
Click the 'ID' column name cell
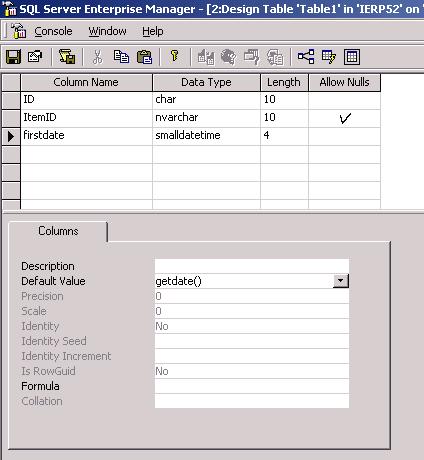(x=86, y=100)
